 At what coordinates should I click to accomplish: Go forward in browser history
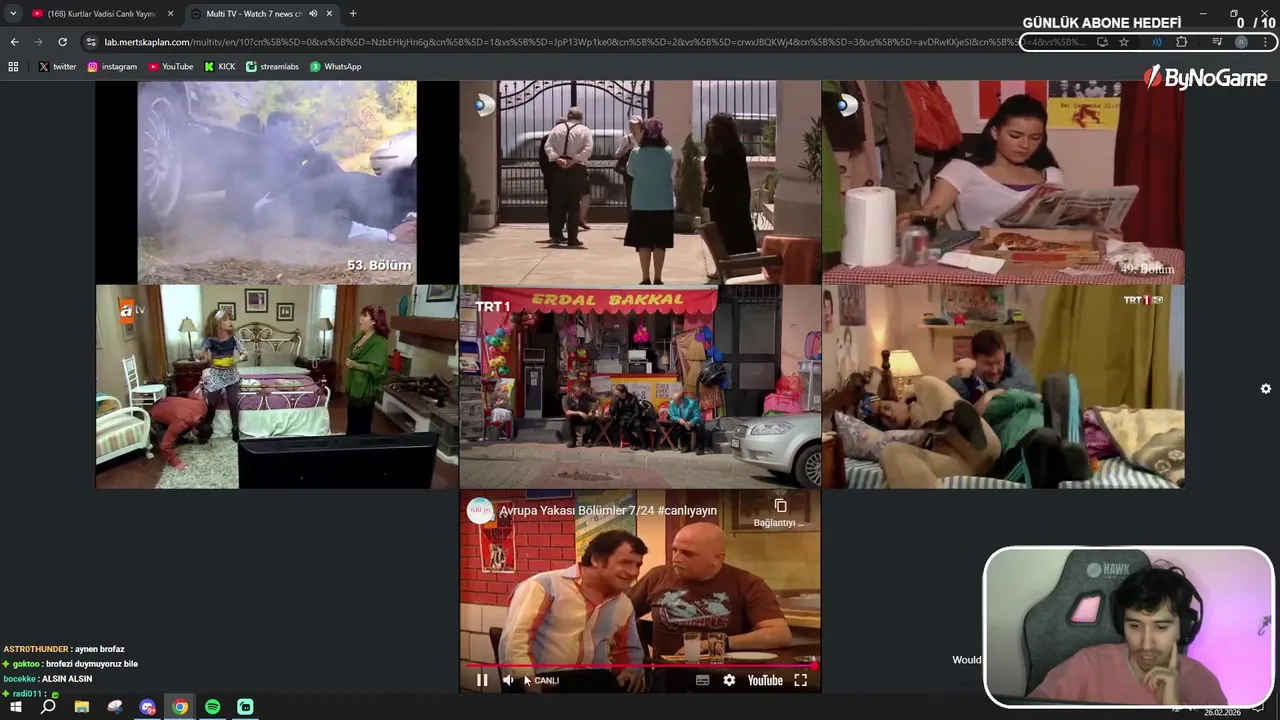click(38, 42)
